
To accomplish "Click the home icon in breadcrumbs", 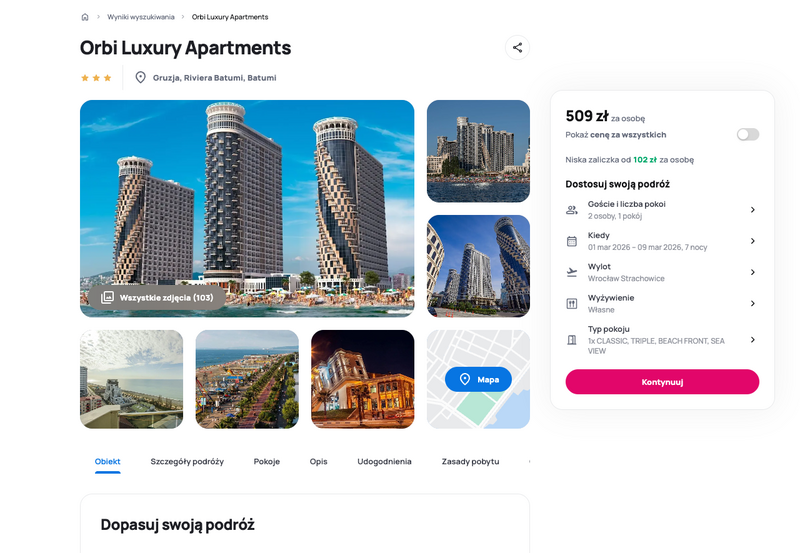I will pyautogui.click(x=85, y=17).
